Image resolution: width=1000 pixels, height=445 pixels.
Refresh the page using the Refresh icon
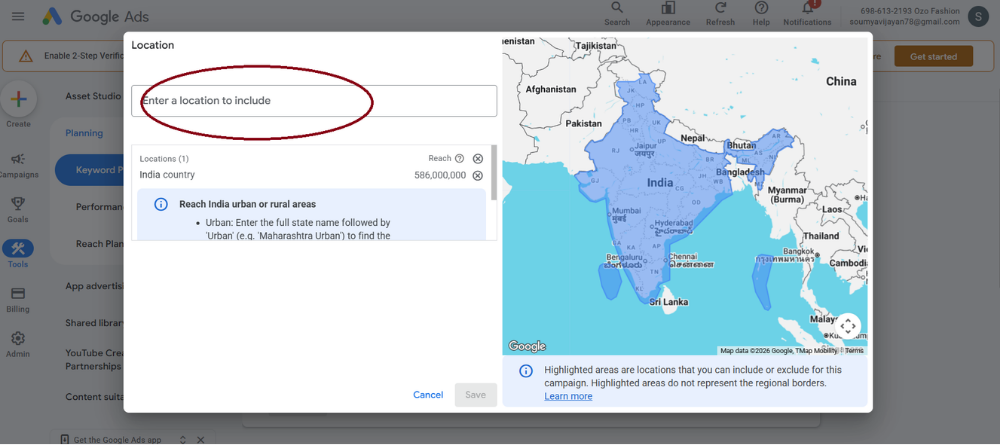pos(720,14)
